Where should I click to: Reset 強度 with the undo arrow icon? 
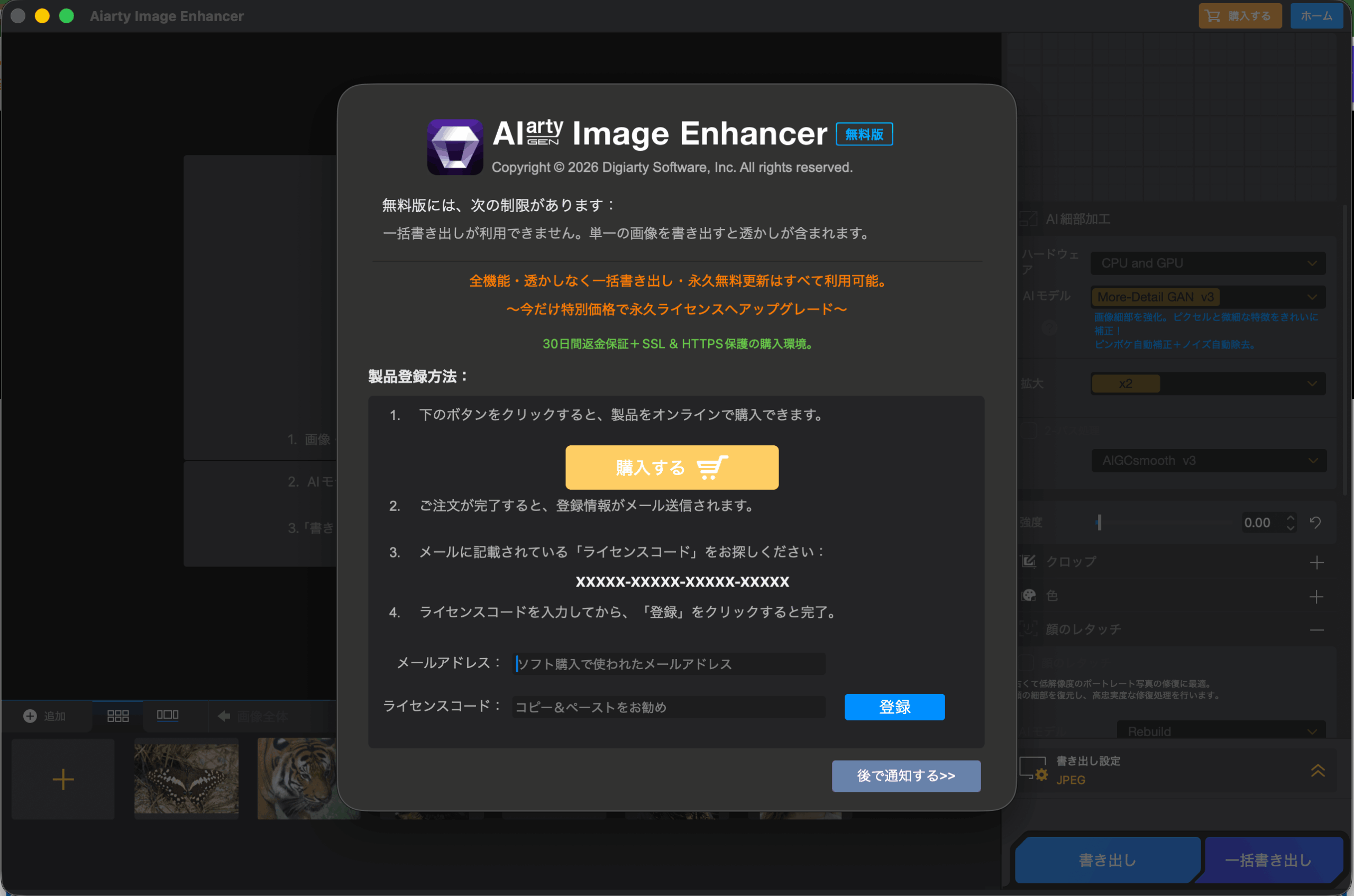click(x=1315, y=522)
